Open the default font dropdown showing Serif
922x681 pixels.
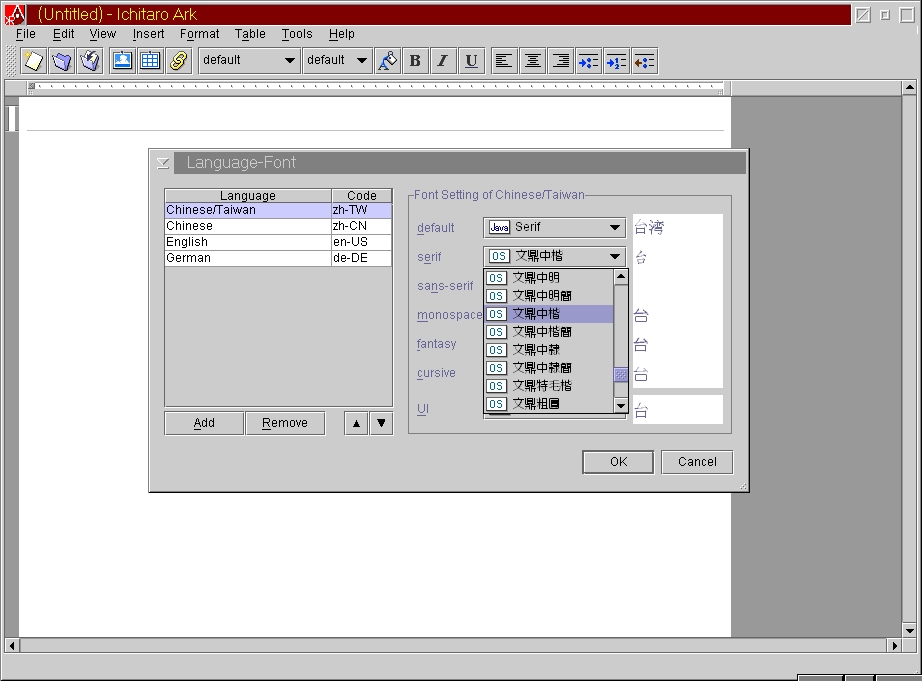tap(554, 227)
